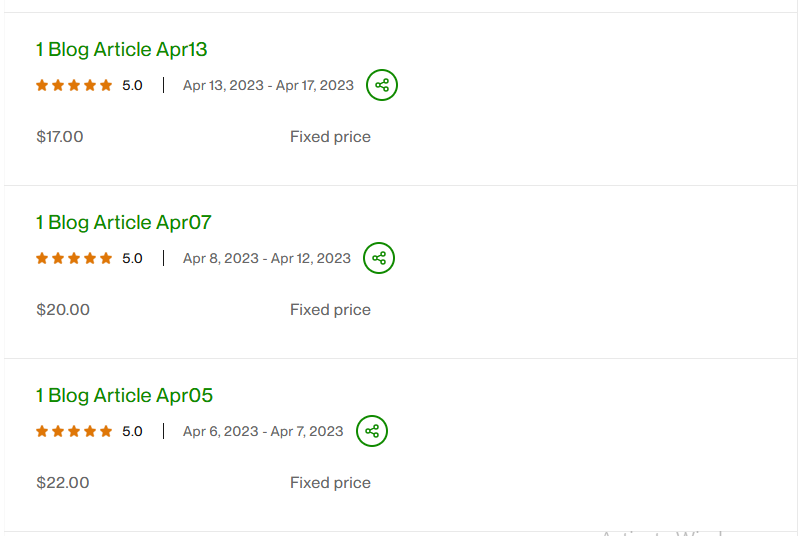Open the "1 Blog Article Apr05" job
The height and width of the screenshot is (536, 804).
click(x=125, y=395)
